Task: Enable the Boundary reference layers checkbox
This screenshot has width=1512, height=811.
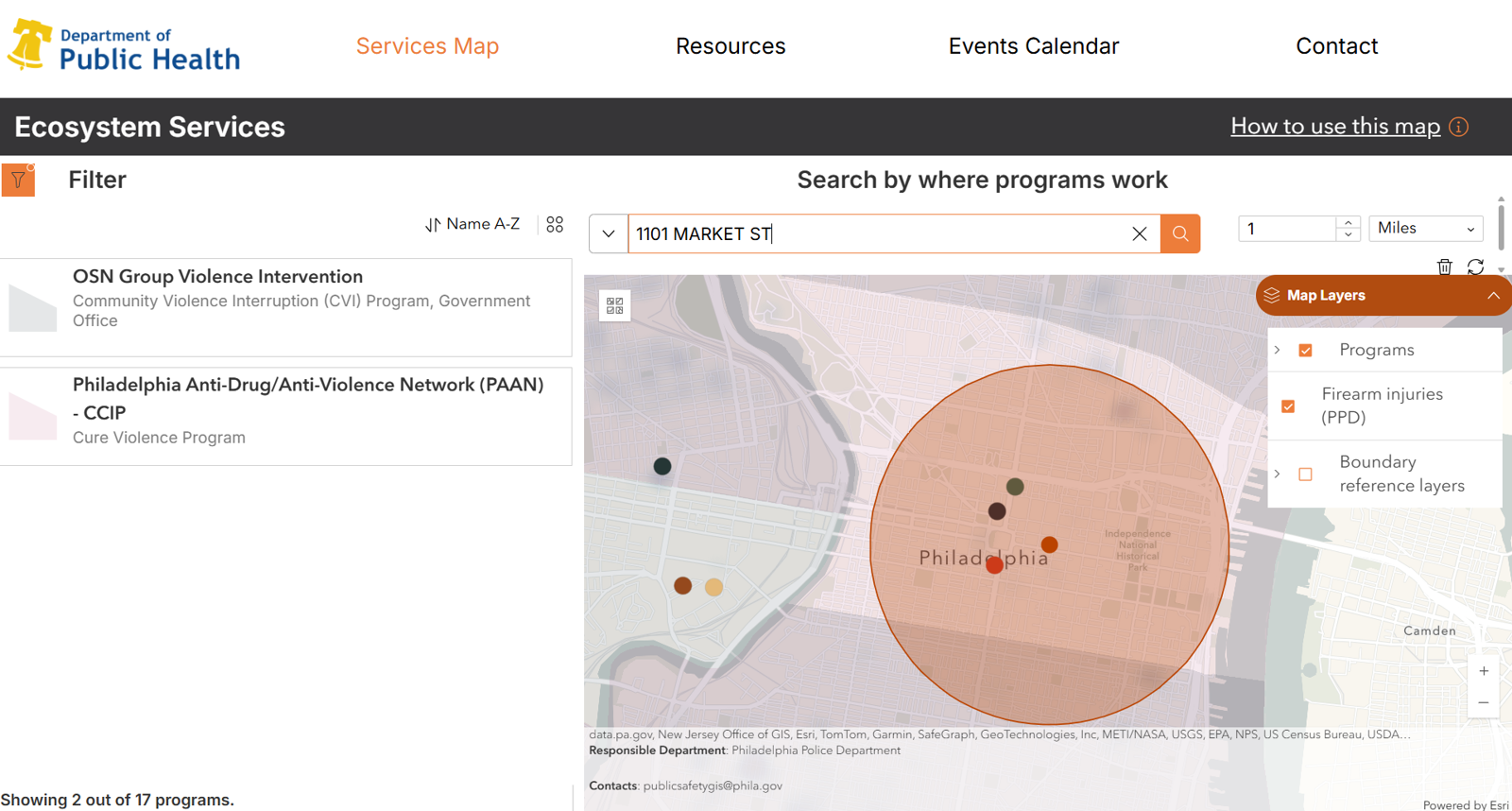Action: [x=1305, y=475]
